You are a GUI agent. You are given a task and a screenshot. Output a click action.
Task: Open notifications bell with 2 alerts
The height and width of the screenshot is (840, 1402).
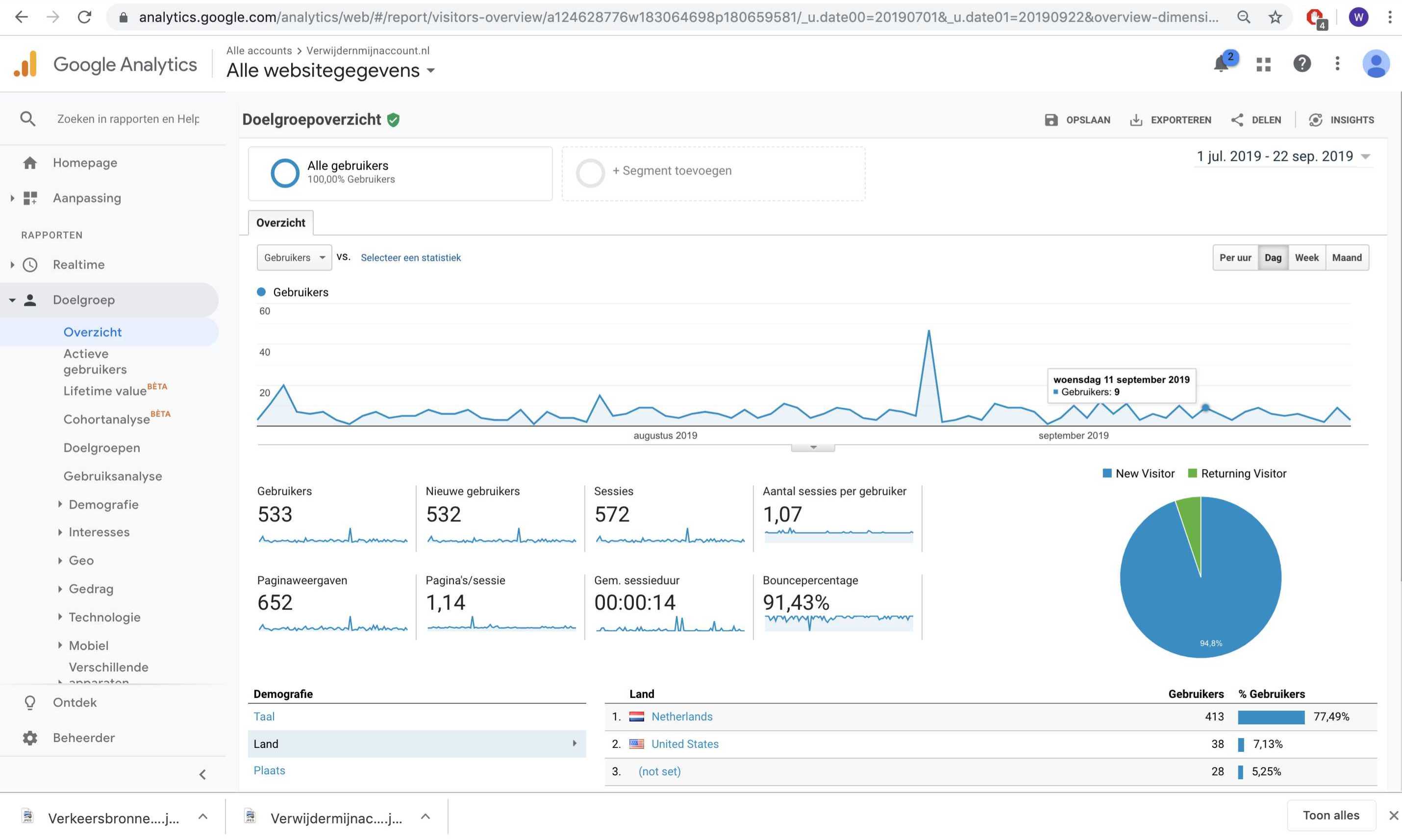coord(1222,63)
